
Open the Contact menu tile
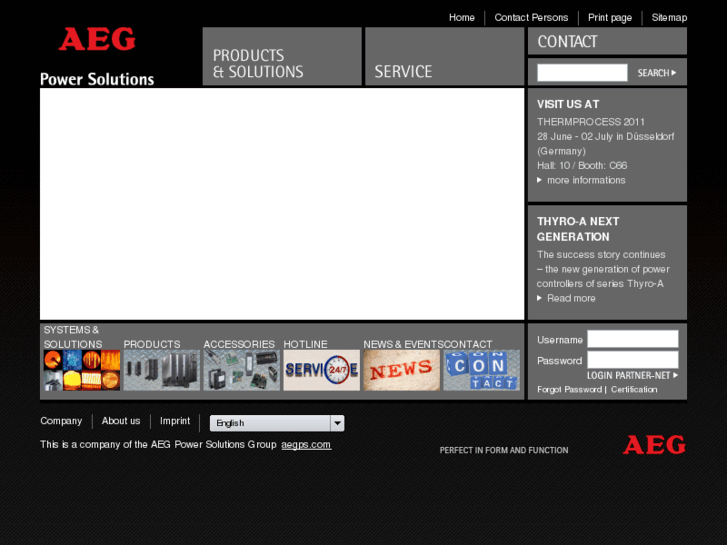click(607, 41)
